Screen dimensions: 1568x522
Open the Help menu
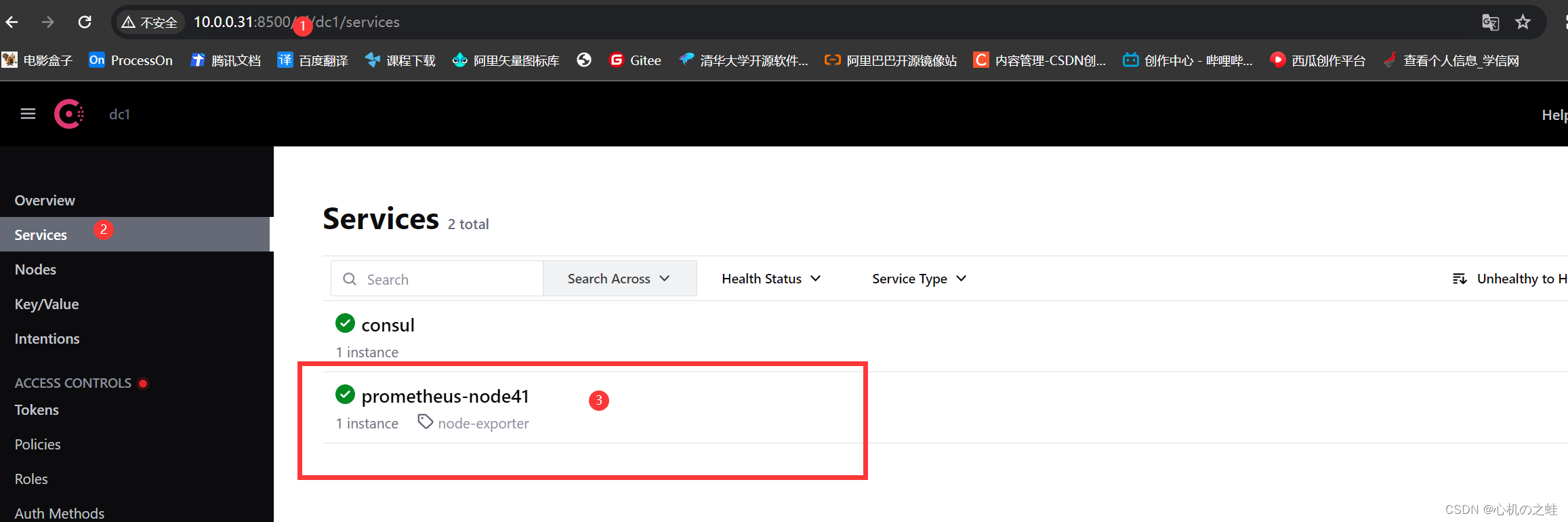(x=1554, y=115)
